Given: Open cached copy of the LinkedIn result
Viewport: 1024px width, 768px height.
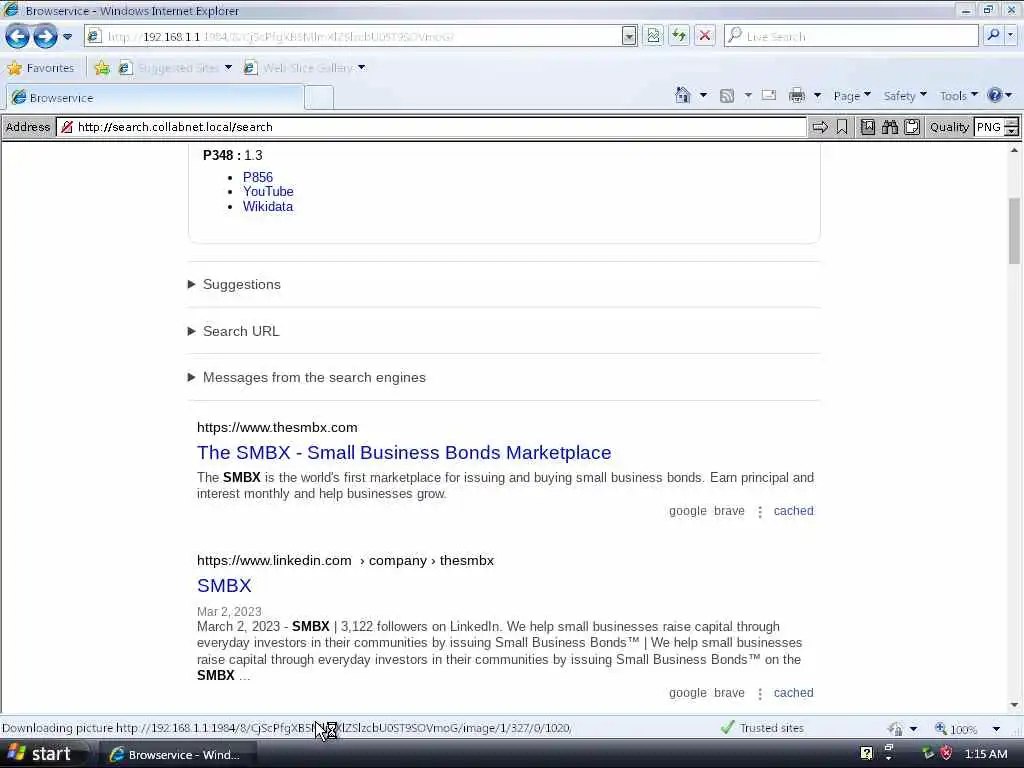Looking at the screenshot, I should 793,693.
